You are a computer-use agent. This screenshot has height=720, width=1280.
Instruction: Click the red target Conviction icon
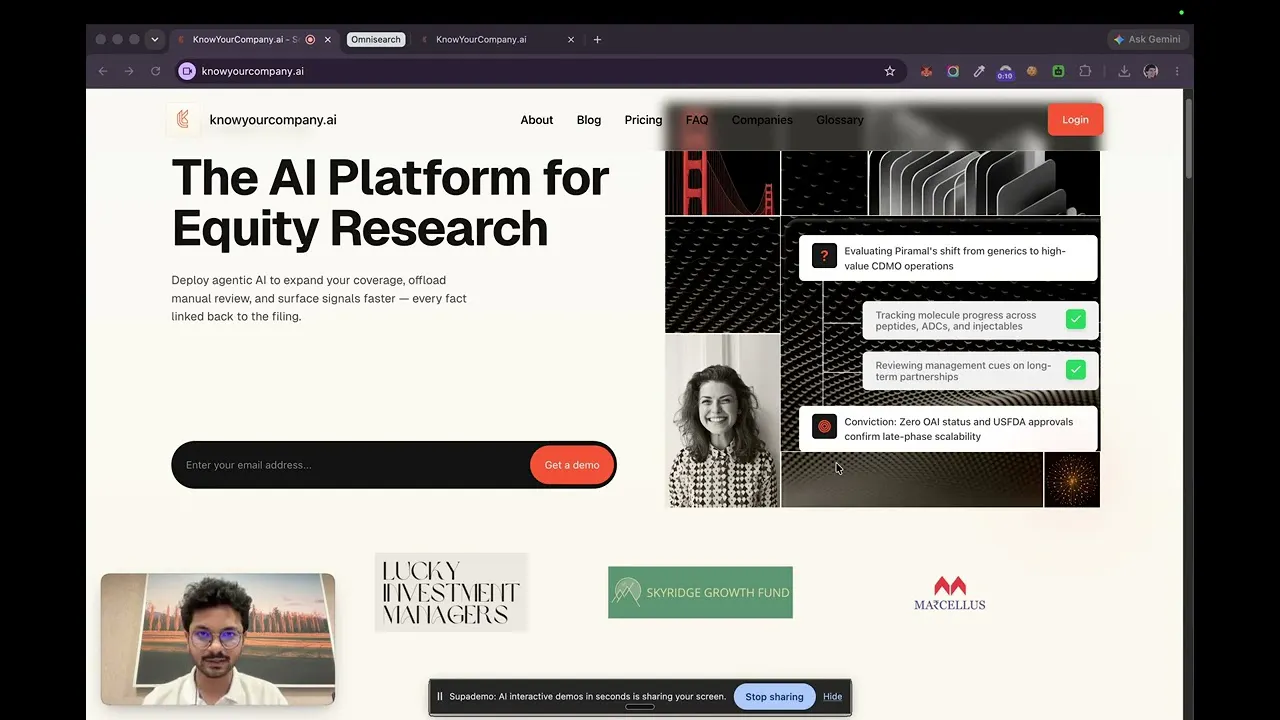(824, 427)
